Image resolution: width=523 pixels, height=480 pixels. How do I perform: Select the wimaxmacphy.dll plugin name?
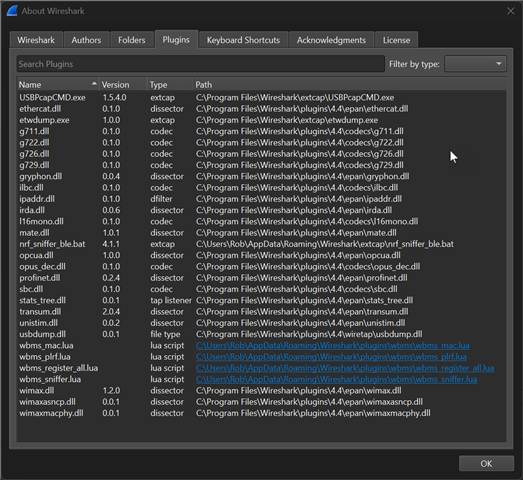[51, 413]
